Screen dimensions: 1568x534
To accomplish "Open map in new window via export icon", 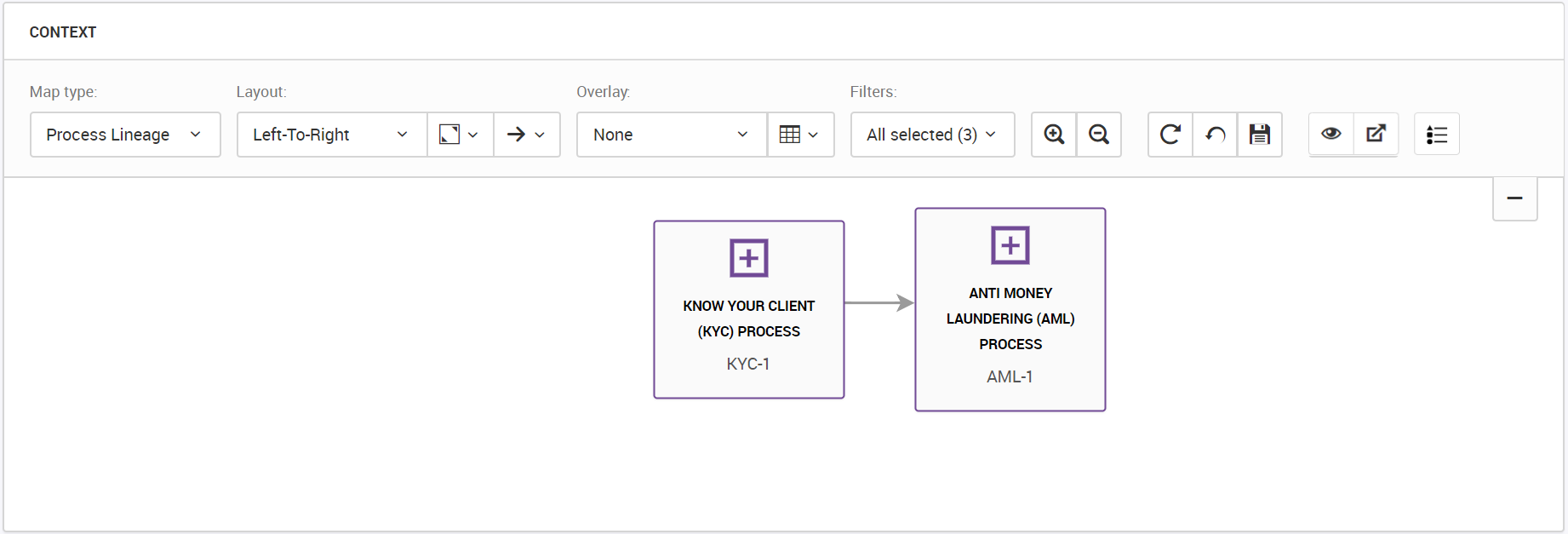I will click(x=1376, y=134).
